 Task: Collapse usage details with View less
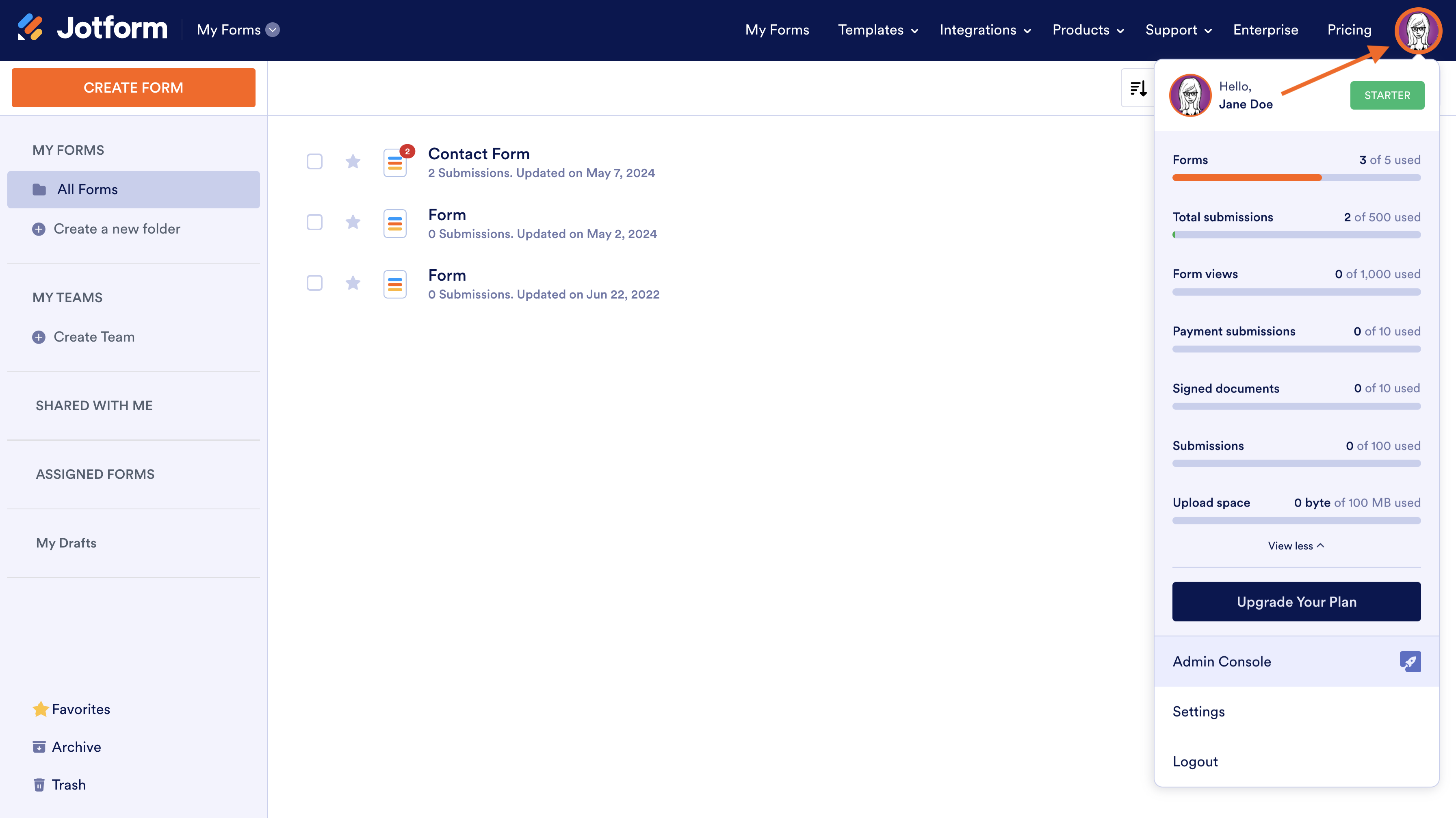[x=1296, y=546]
